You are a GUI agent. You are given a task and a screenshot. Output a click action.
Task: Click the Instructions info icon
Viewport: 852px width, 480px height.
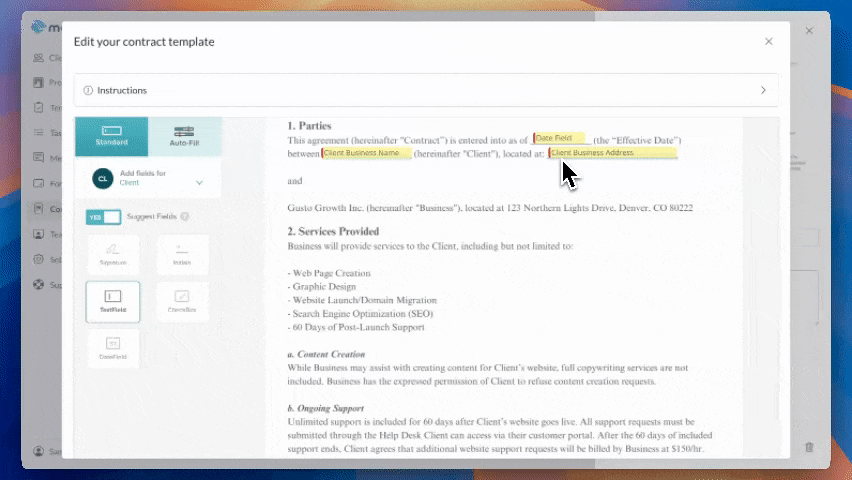(x=88, y=90)
